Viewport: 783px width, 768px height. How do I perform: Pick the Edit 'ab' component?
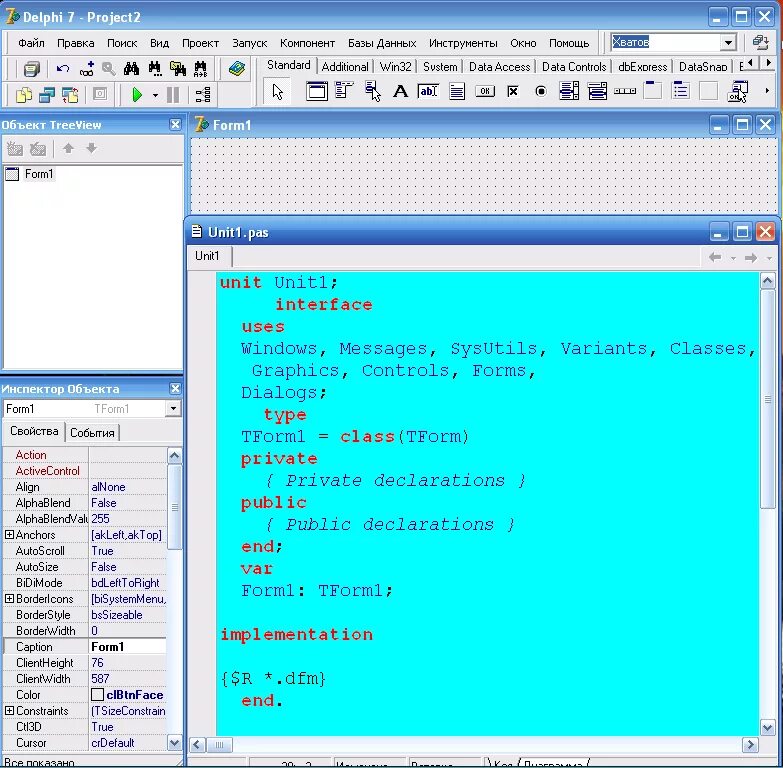428,91
